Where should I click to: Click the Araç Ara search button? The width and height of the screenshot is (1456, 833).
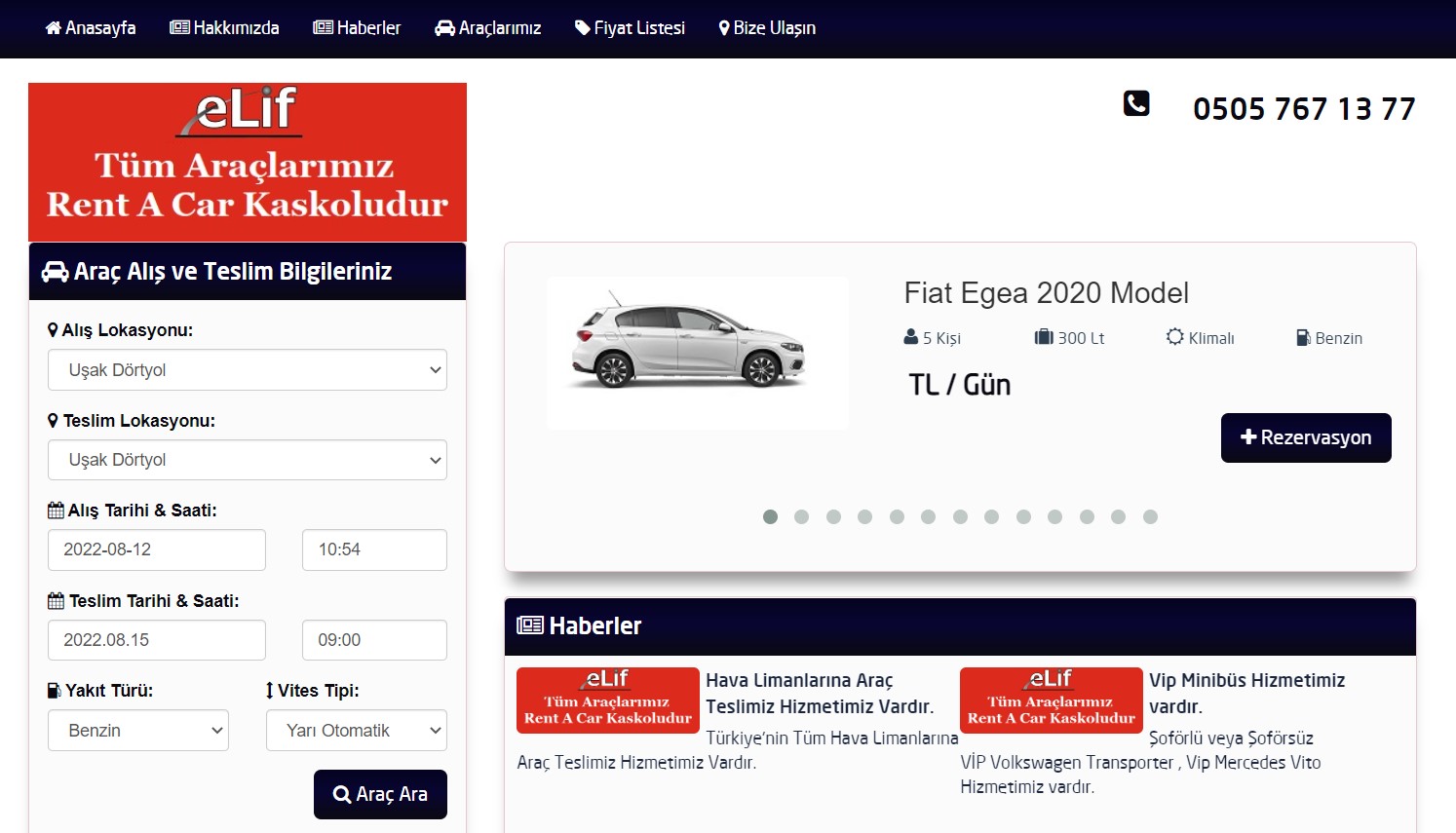(x=380, y=794)
